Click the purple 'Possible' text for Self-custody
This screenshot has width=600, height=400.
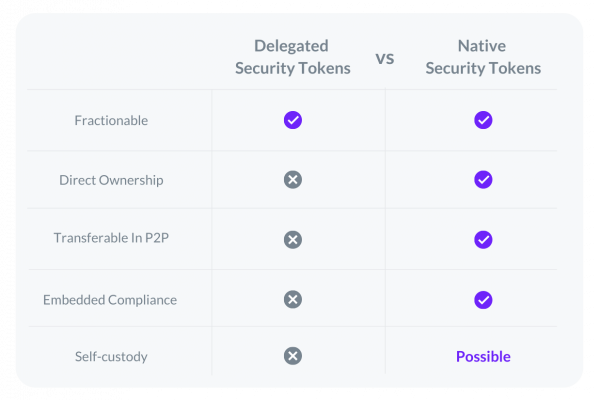tap(483, 356)
